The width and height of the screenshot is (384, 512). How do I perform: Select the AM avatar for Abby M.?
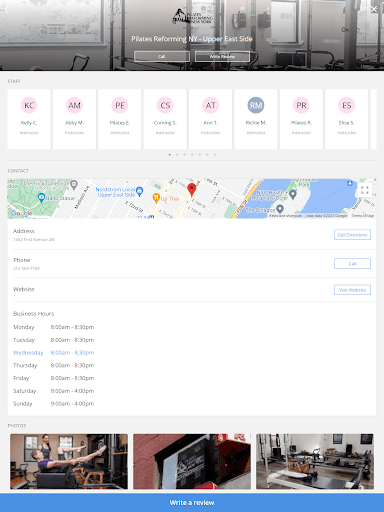[x=74, y=105]
